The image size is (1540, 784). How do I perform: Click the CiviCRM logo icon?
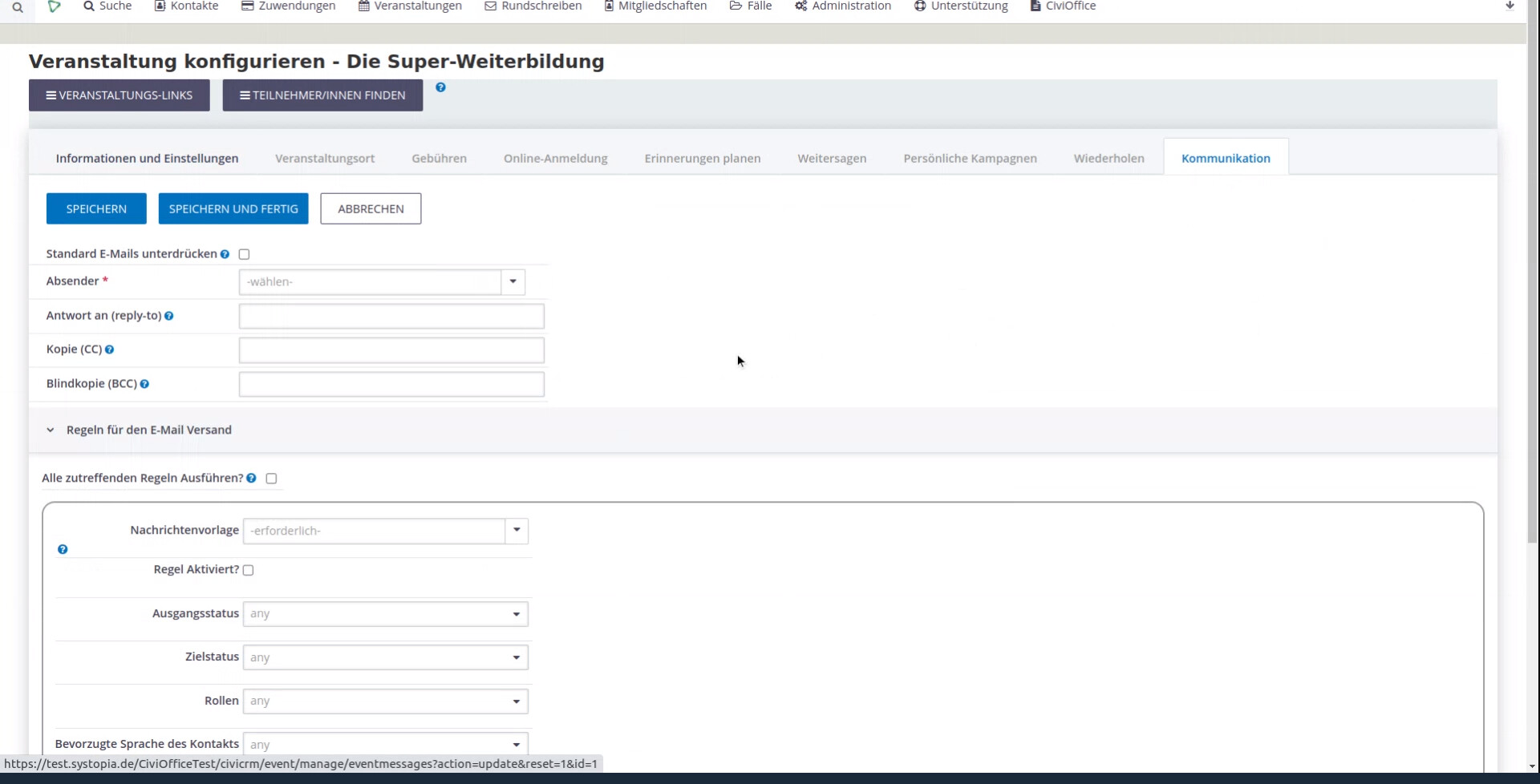54,6
